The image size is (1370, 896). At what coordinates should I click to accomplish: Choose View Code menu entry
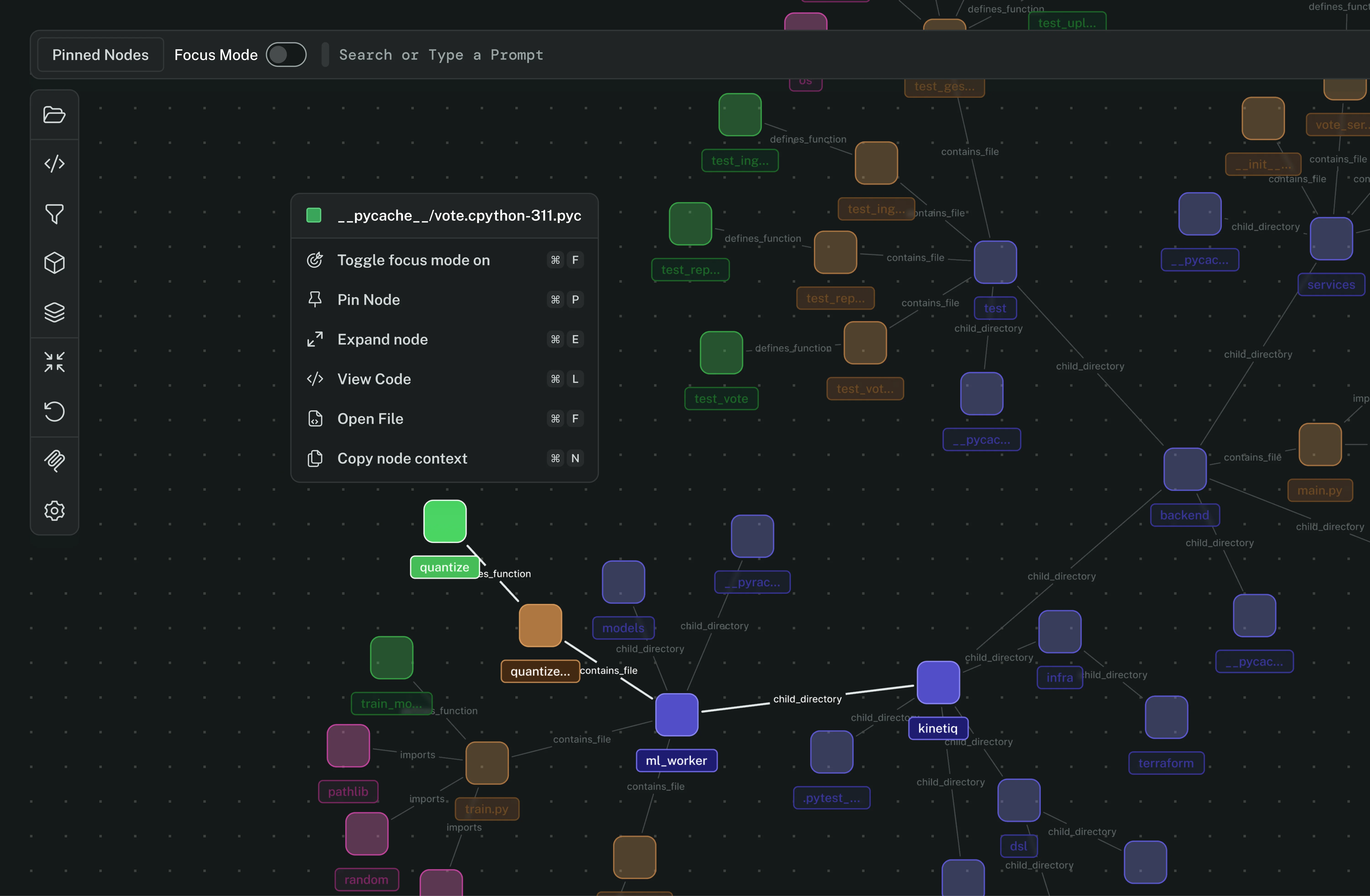pyautogui.click(x=444, y=379)
